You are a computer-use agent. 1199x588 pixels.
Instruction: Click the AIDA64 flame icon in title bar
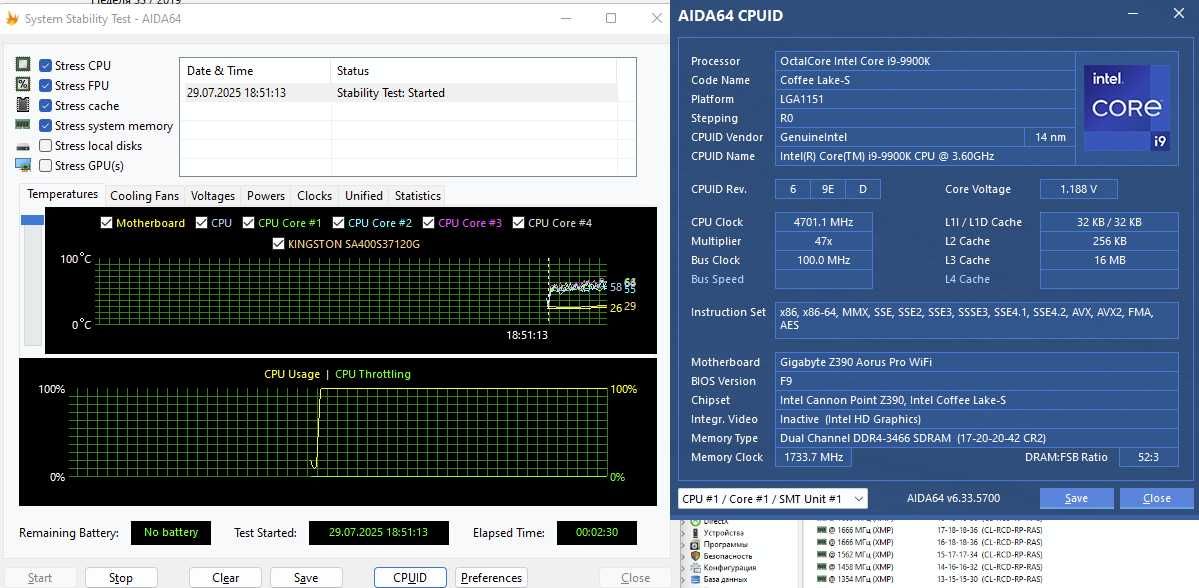click(11, 18)
